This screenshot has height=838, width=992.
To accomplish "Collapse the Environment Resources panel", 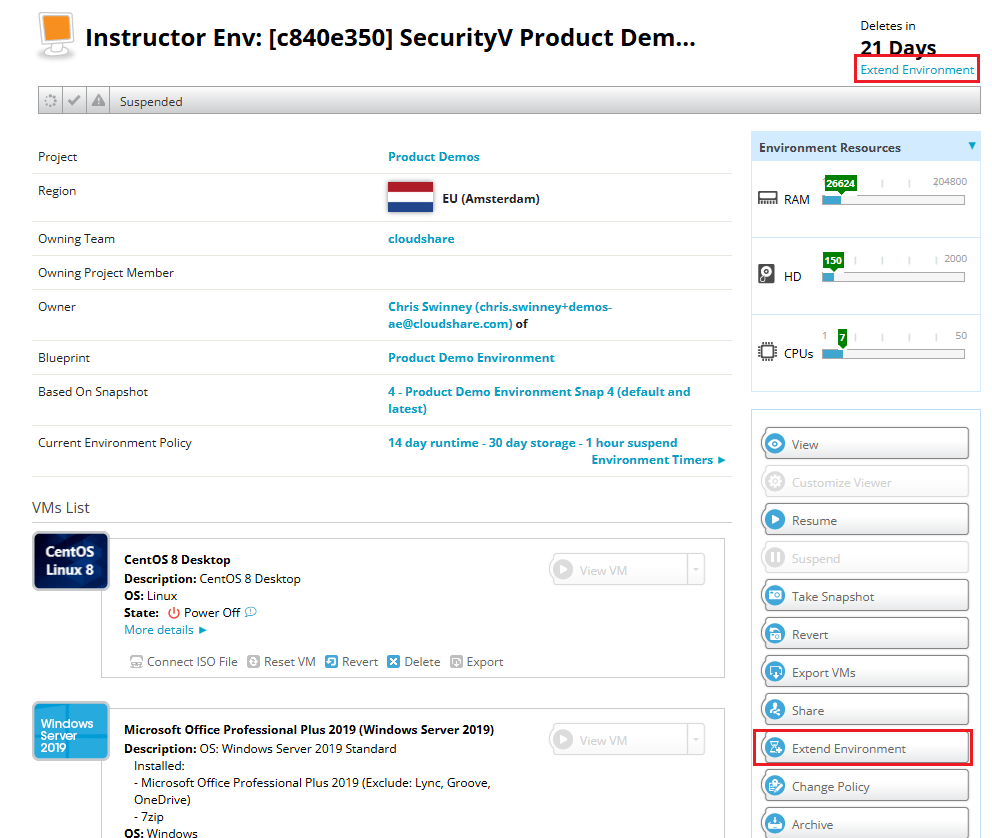I will click(971, 146).
